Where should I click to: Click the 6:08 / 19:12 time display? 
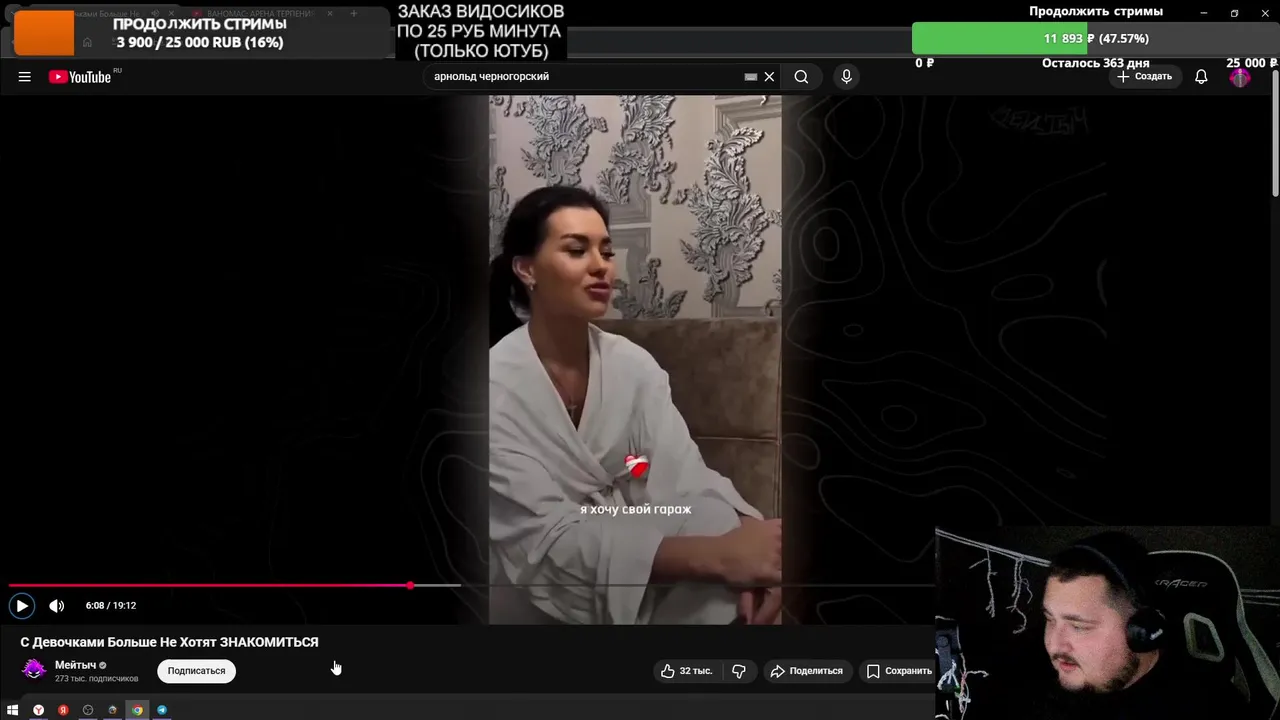(111, 606)
